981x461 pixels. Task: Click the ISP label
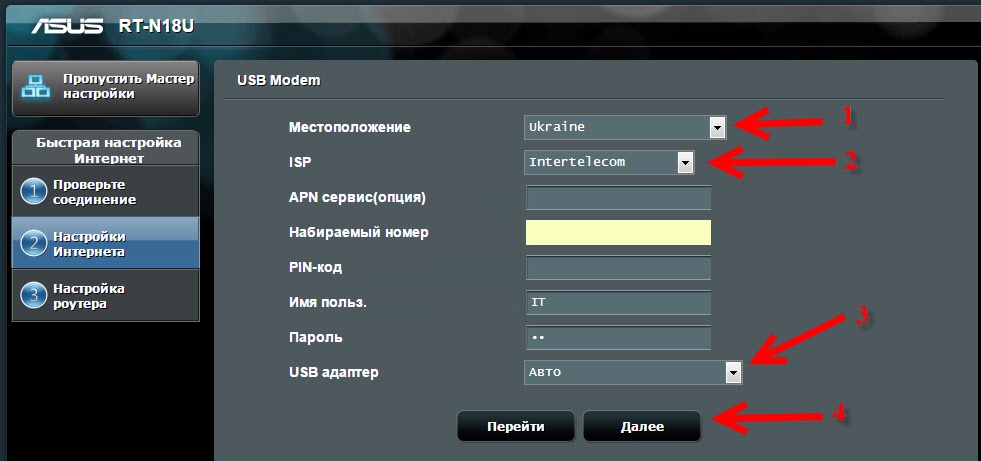coord(300,163)
